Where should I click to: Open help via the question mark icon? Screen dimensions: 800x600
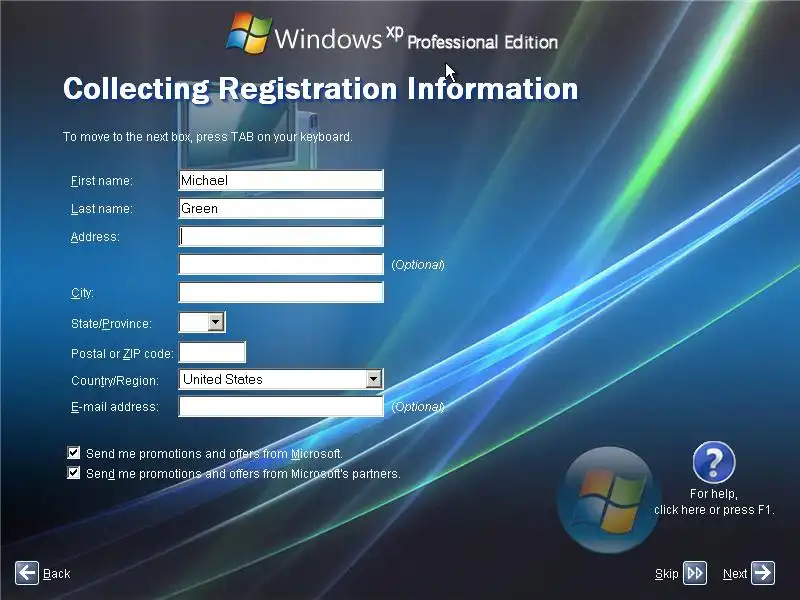(x=714, y=462)
